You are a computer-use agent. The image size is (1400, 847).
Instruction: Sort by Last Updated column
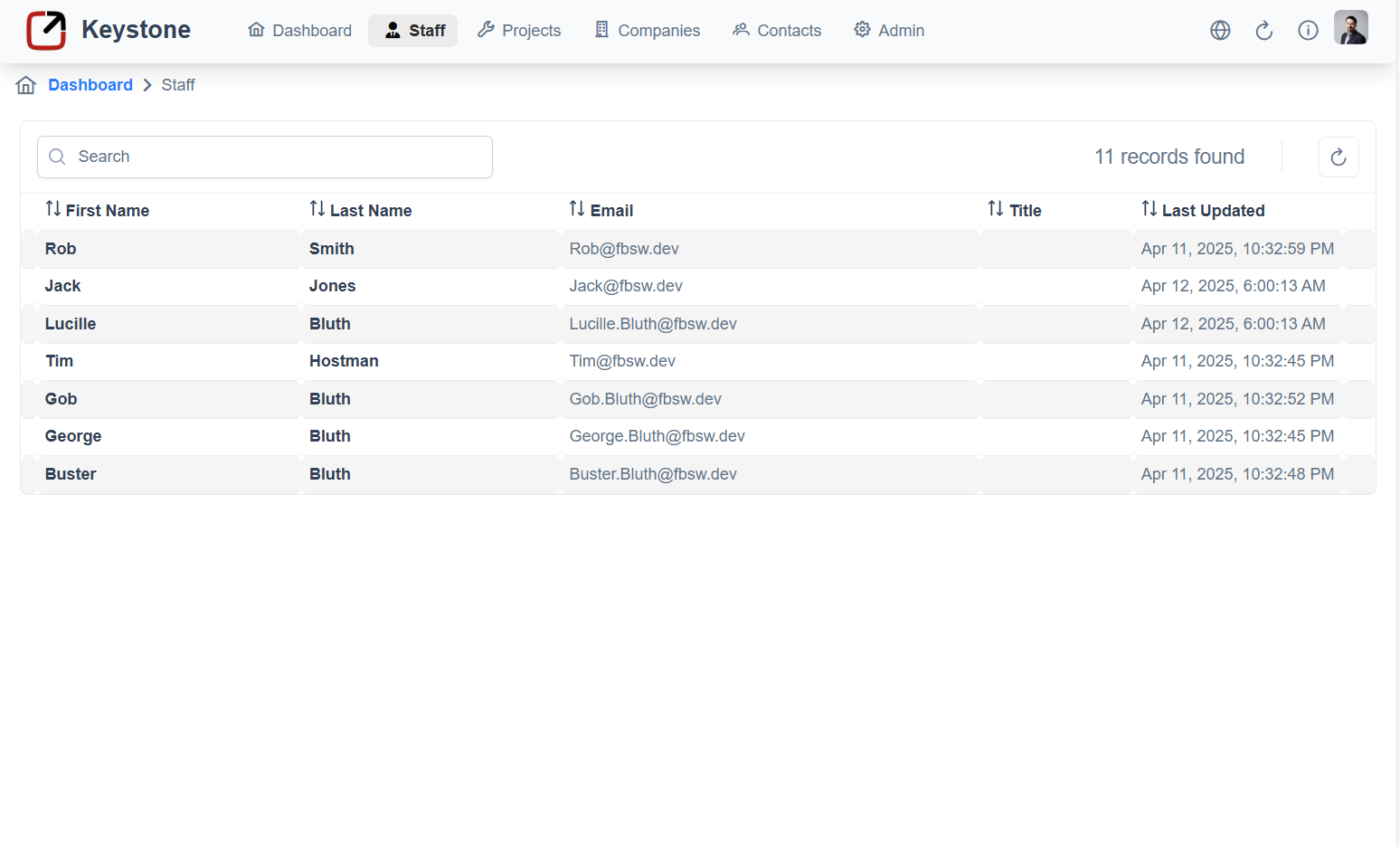(x=1203, y=210)
